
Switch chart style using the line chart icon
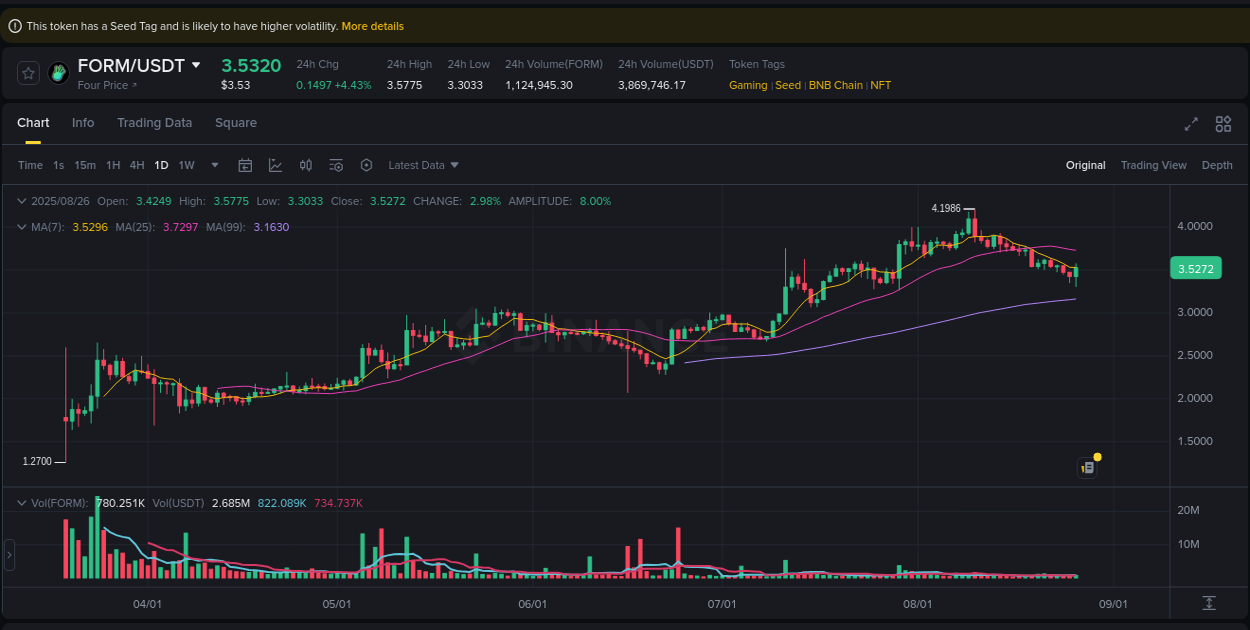[x=276, y=165]
